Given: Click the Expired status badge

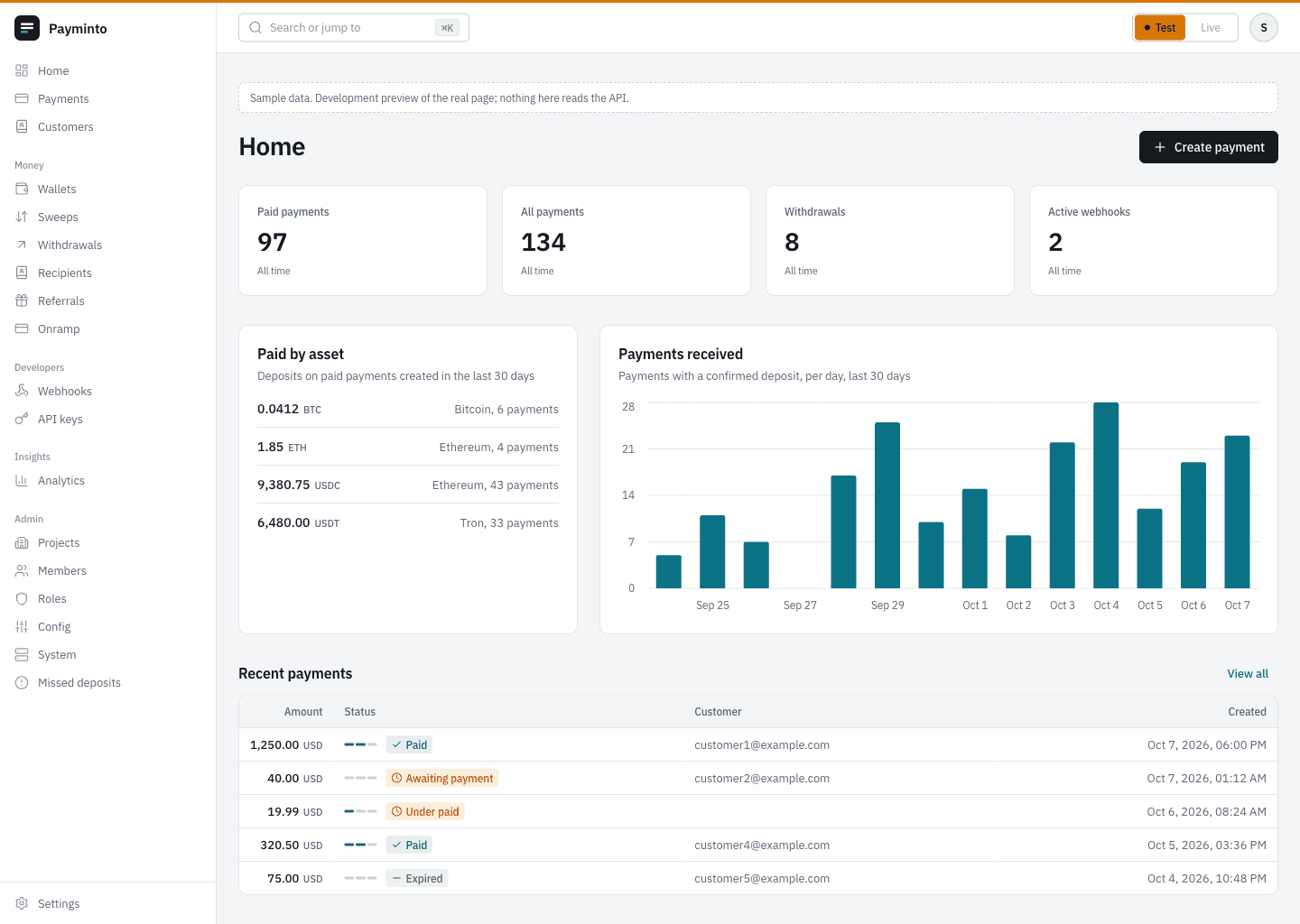Looking at the screenshot, I should pos(417,878).
